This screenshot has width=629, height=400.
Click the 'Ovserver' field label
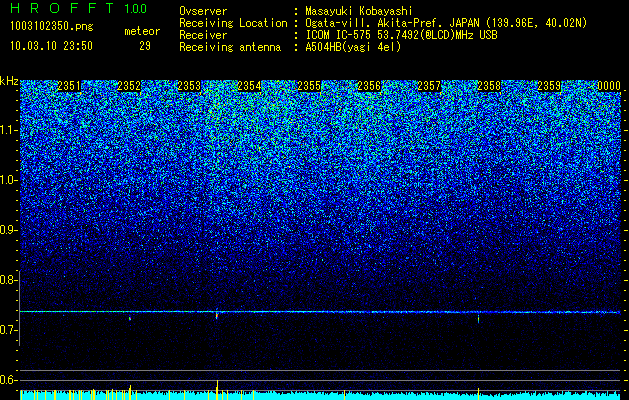coord(203,12)
